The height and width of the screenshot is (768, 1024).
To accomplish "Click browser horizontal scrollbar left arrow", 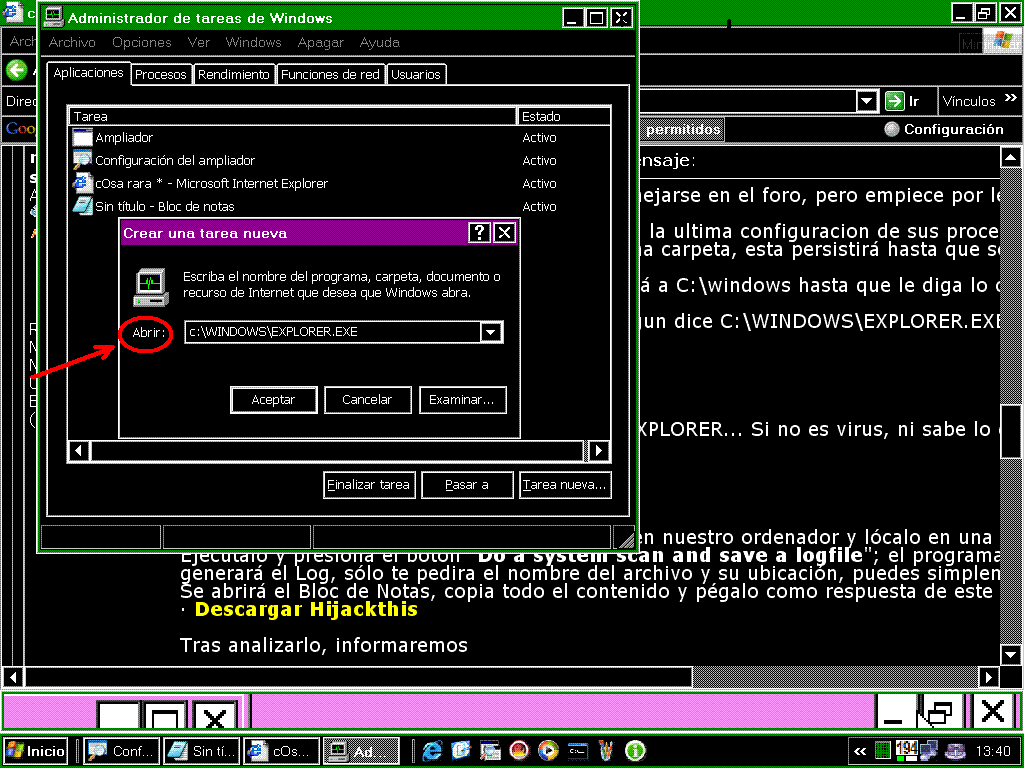I will [13, 677].
